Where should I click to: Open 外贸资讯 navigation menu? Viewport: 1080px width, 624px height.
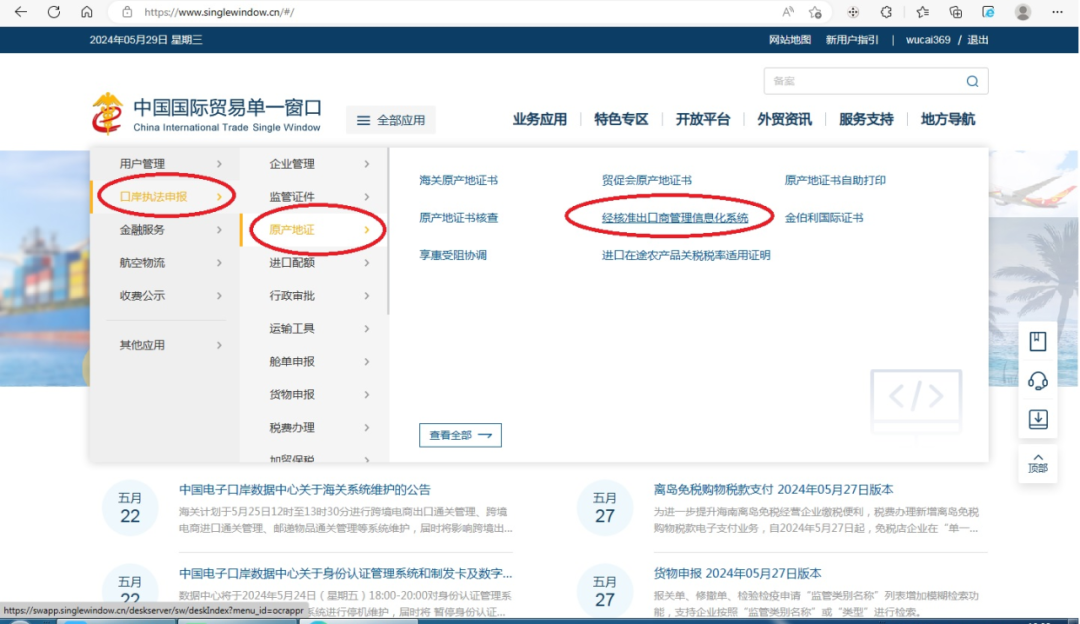point(784,119)
